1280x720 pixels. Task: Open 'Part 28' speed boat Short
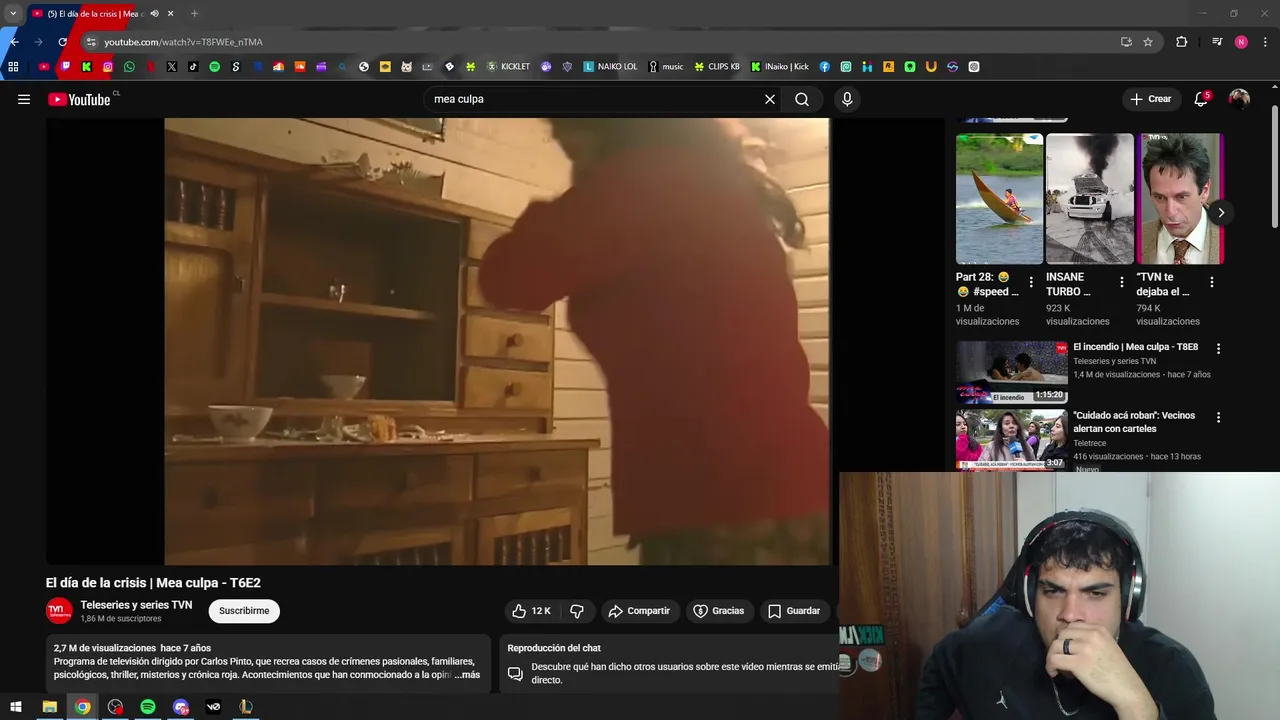point(999,199)
